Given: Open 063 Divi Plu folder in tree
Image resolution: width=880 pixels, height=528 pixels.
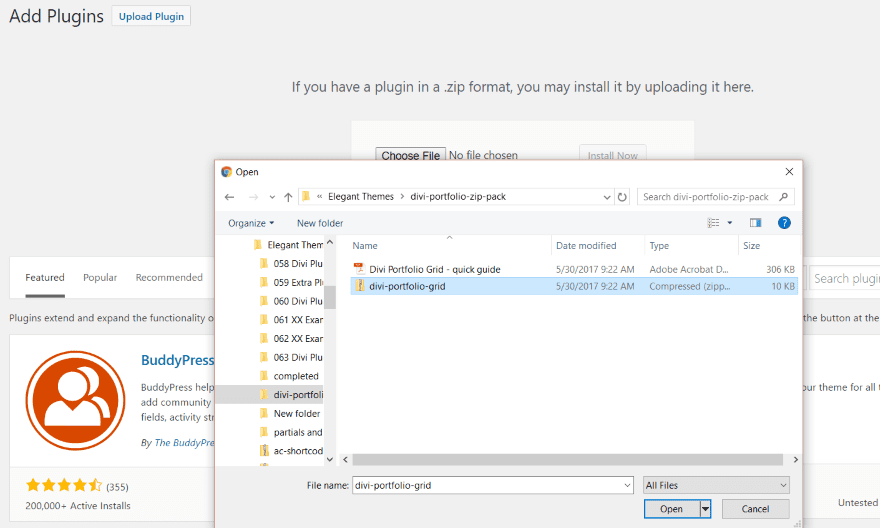Looking at the screenshot, I should point(292,357).
